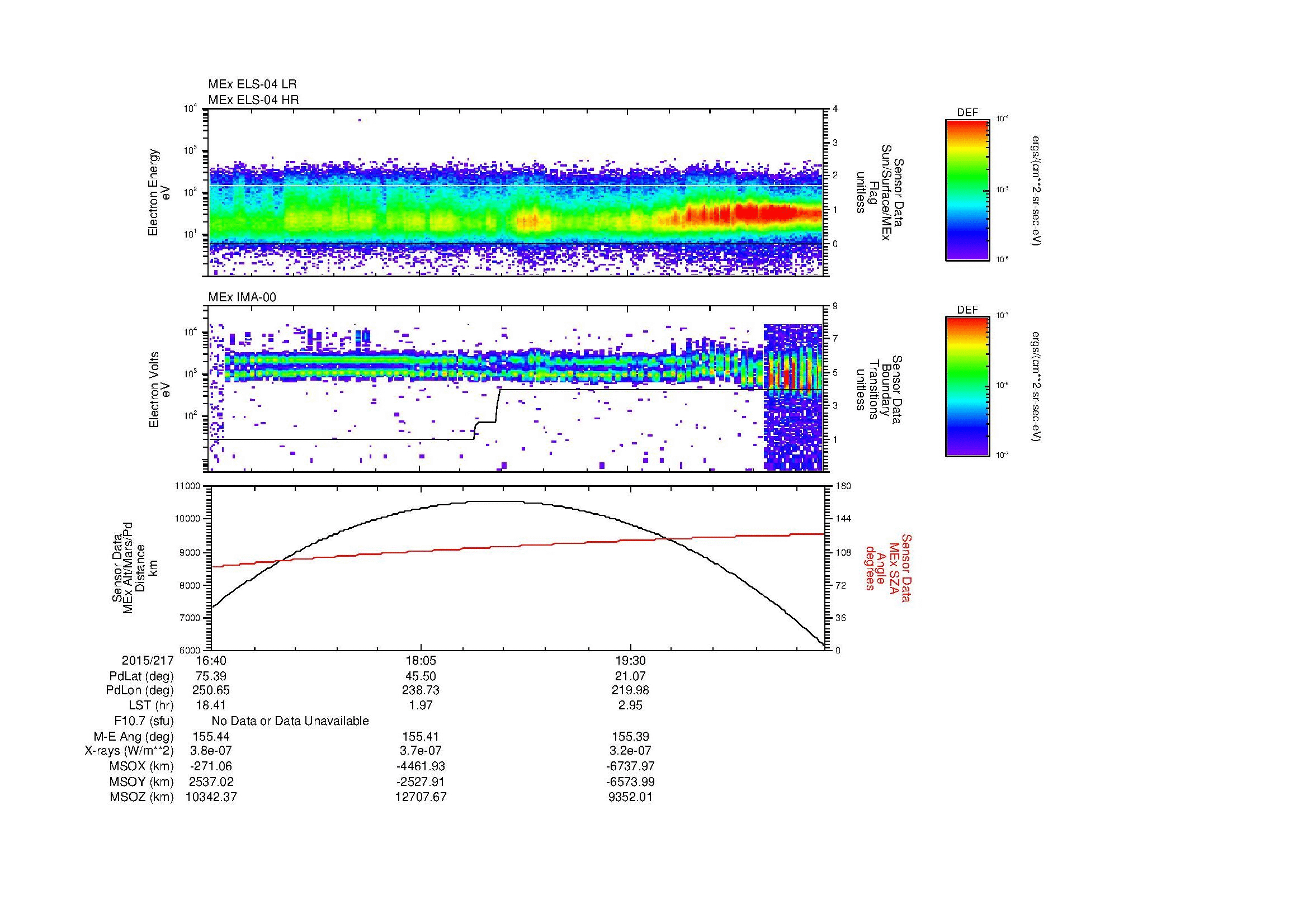Click the 'Sun/Surface/MEx Flag' right axis label
Viewport: 1308px width, 924px height.
click(880, 192)
